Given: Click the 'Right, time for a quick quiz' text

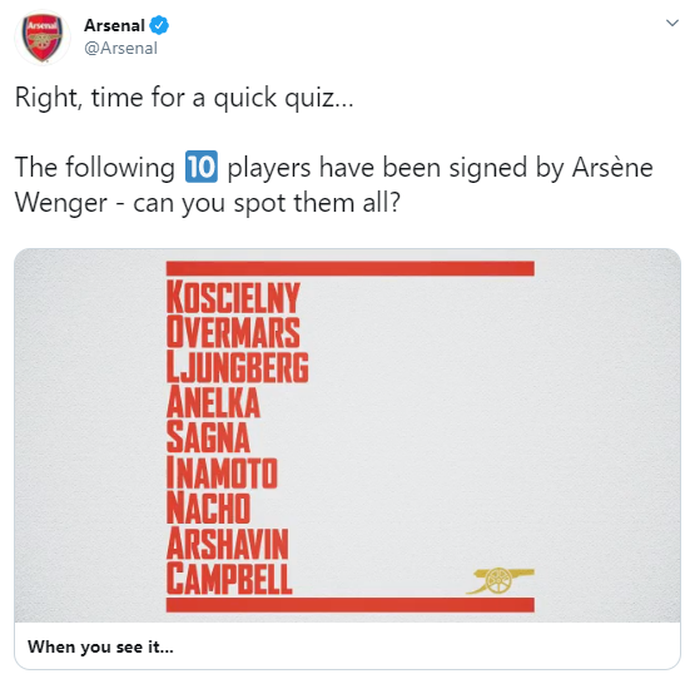Looking at the screenshot, I should click(184, 98).
